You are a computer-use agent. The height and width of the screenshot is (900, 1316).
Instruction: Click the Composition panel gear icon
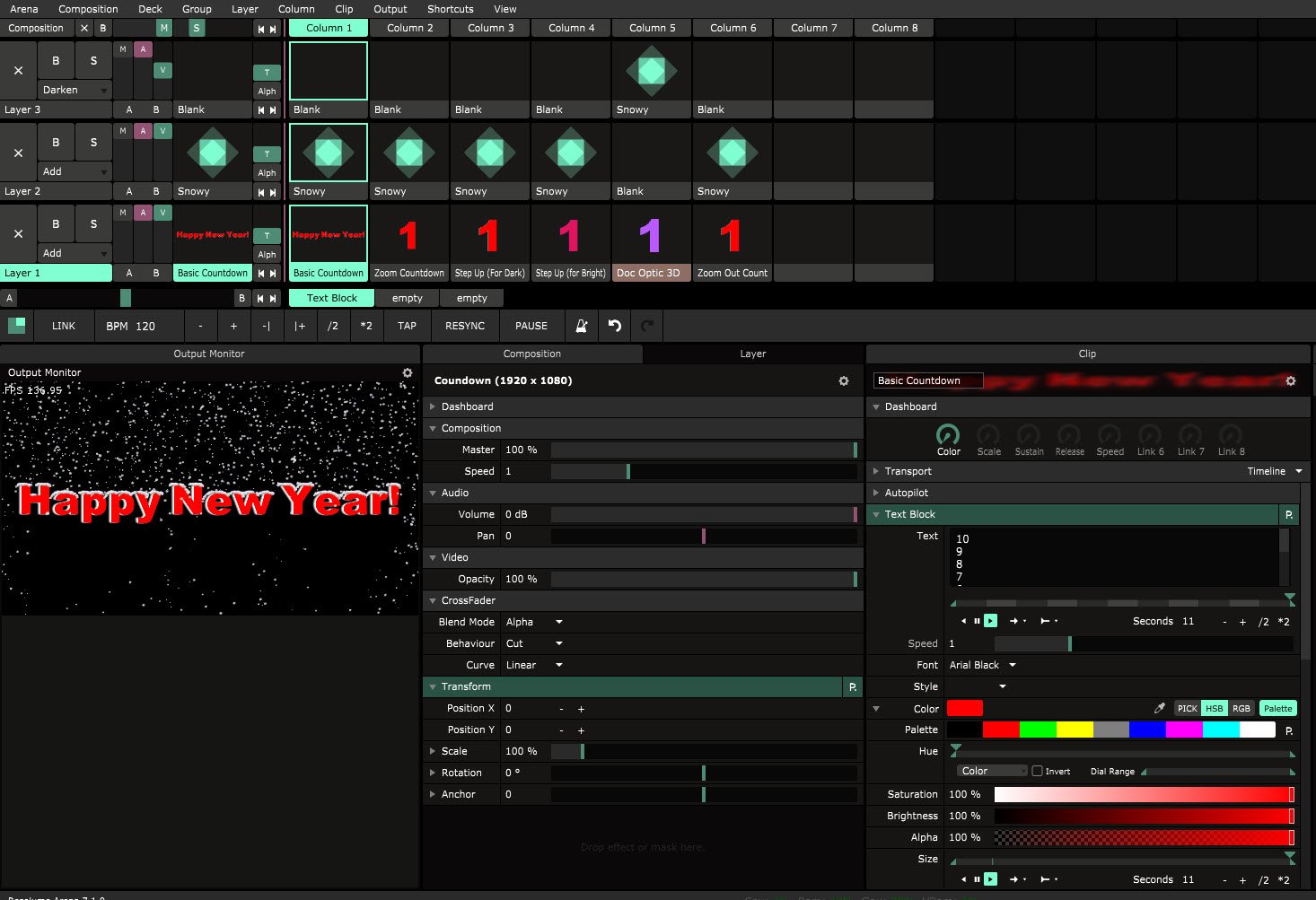844,380
